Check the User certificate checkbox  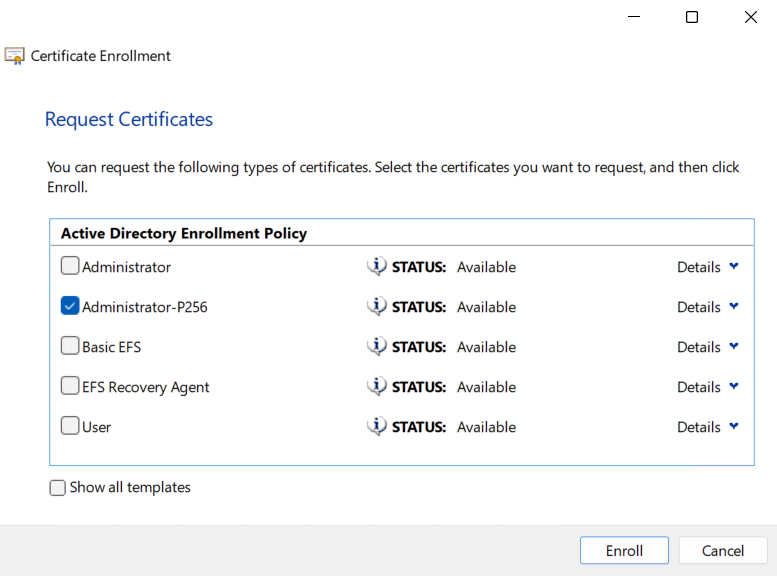(x=70, y=426)
